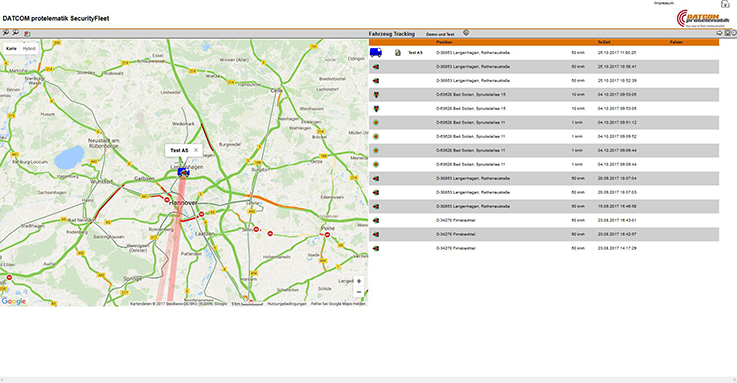Switch map view to Hybrid
The image size is (737, 383).
(29, 48)
